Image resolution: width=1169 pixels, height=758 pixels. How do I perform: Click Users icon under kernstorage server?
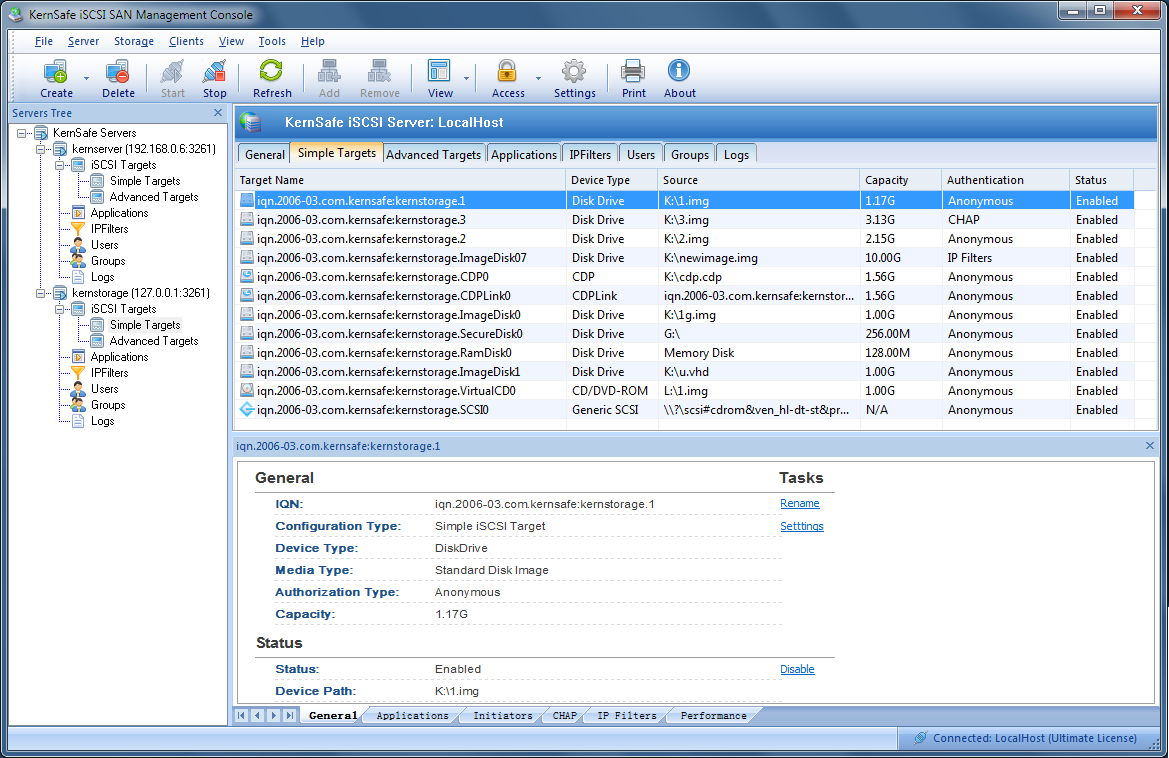(78, 389)
